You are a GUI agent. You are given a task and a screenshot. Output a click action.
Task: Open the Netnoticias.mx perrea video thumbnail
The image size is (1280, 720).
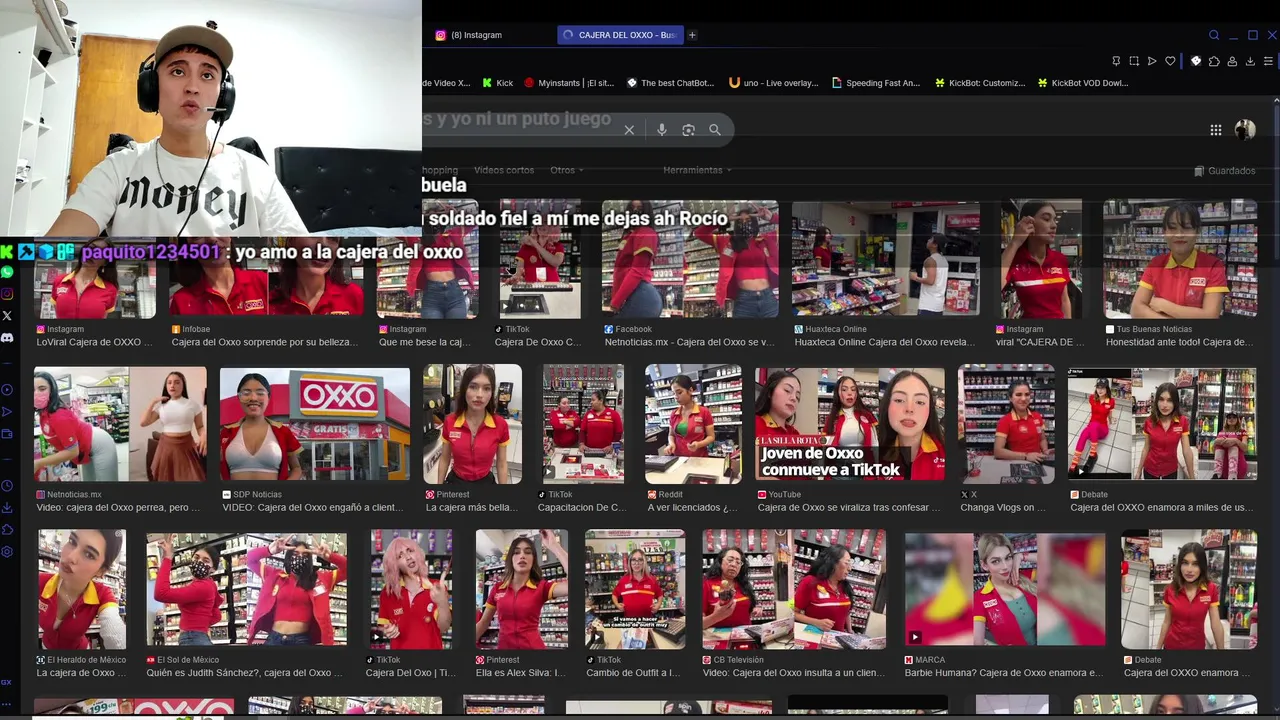(x=120, y=424)
